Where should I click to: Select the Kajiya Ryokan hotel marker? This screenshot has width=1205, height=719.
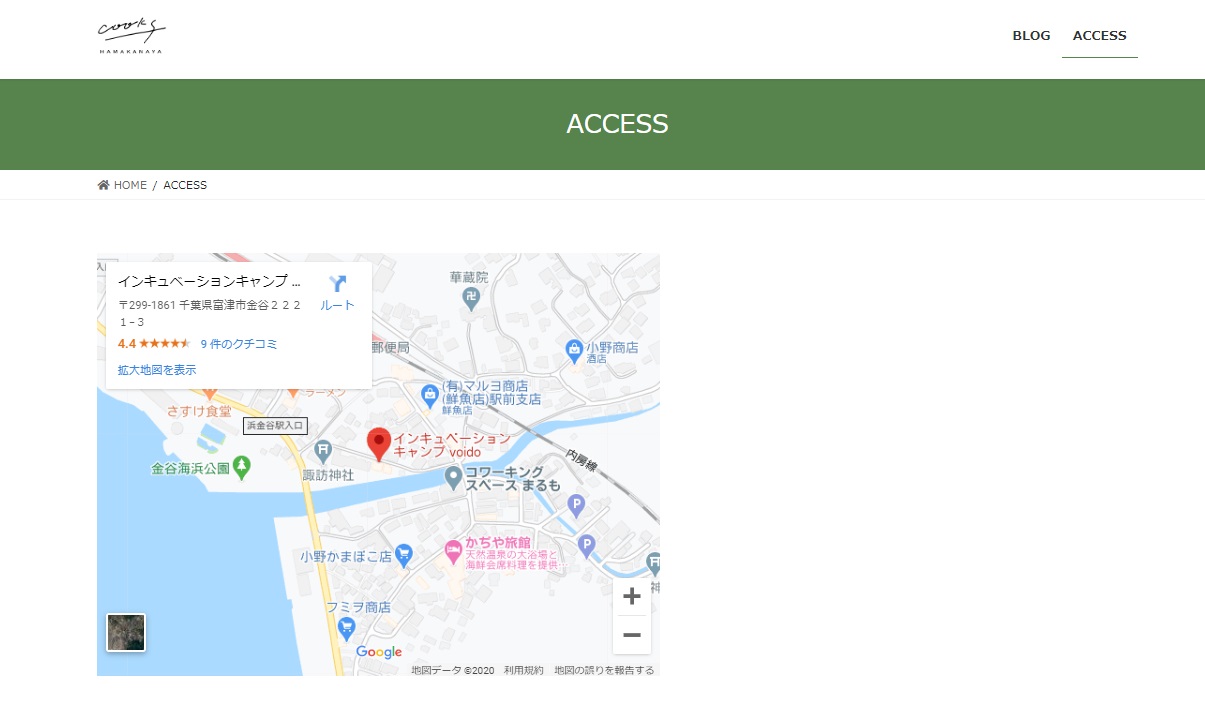pyautogui.click(x=453, y=550)
